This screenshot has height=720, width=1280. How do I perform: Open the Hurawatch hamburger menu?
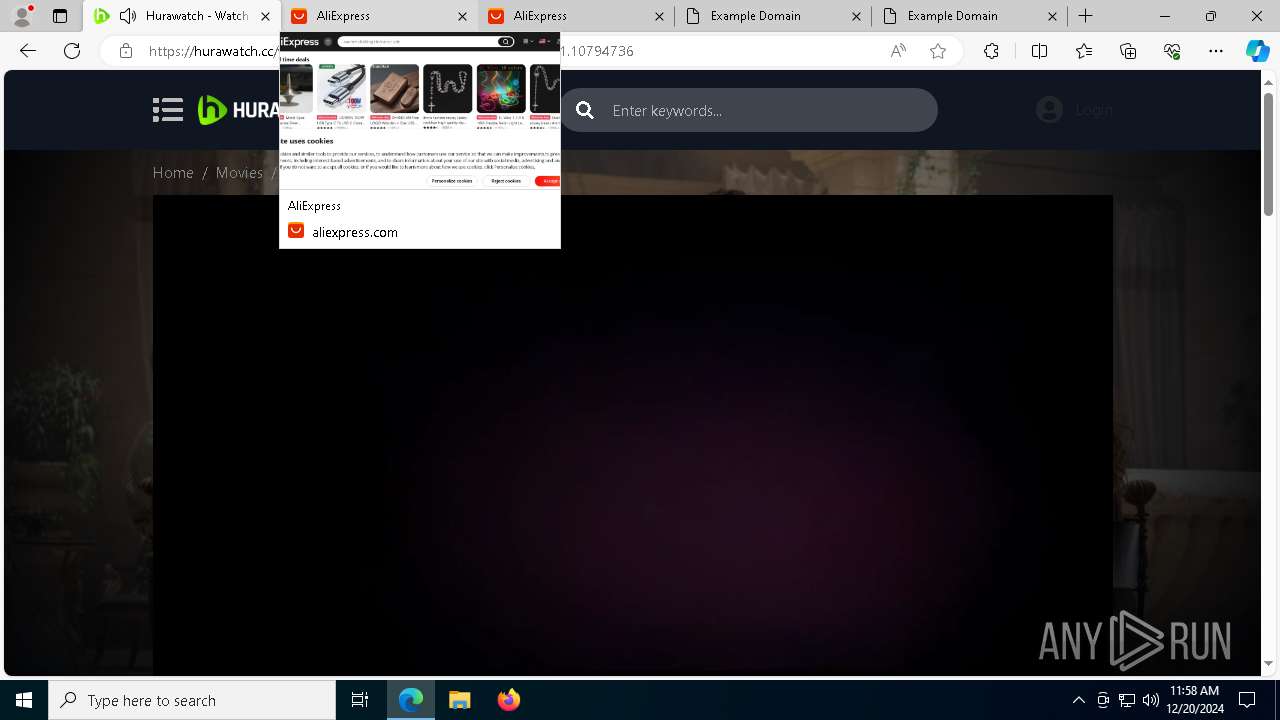click(168, 110)
